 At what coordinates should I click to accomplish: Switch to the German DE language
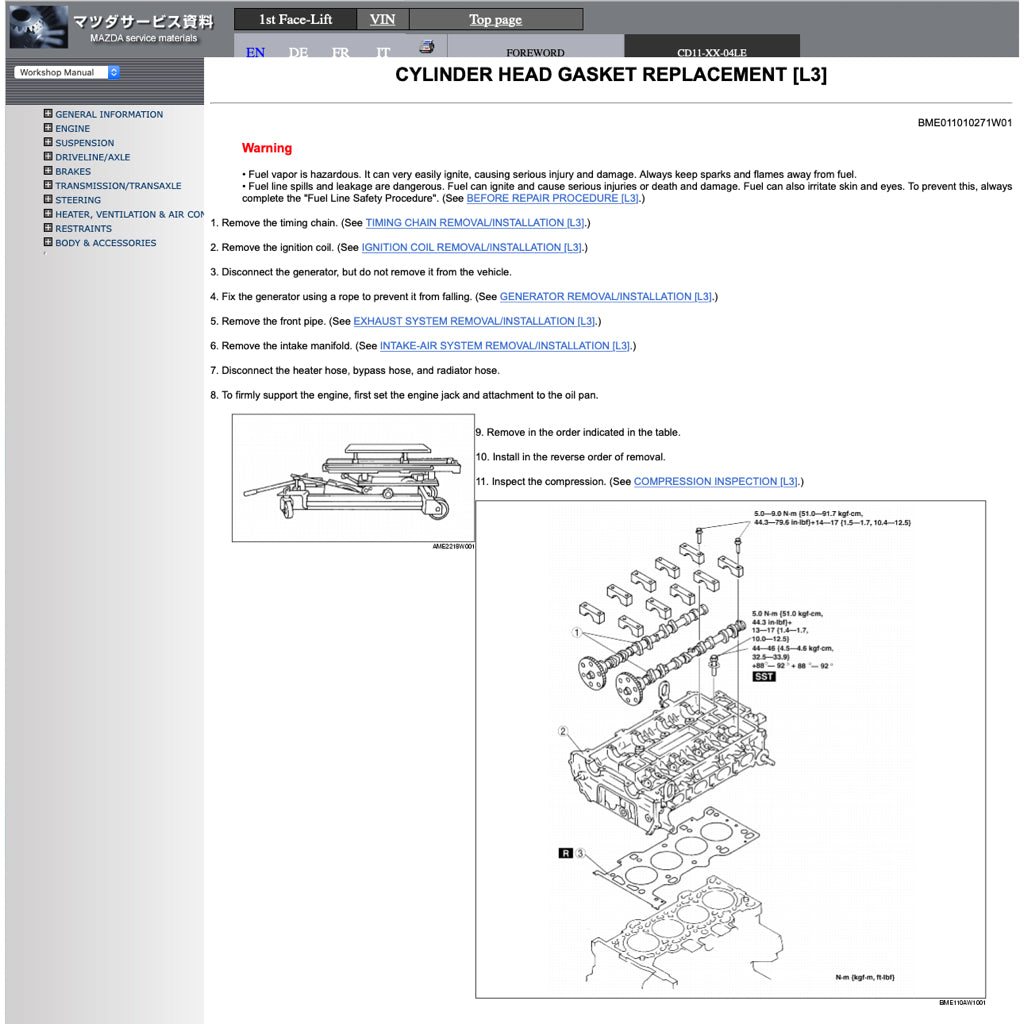point(297,52)
